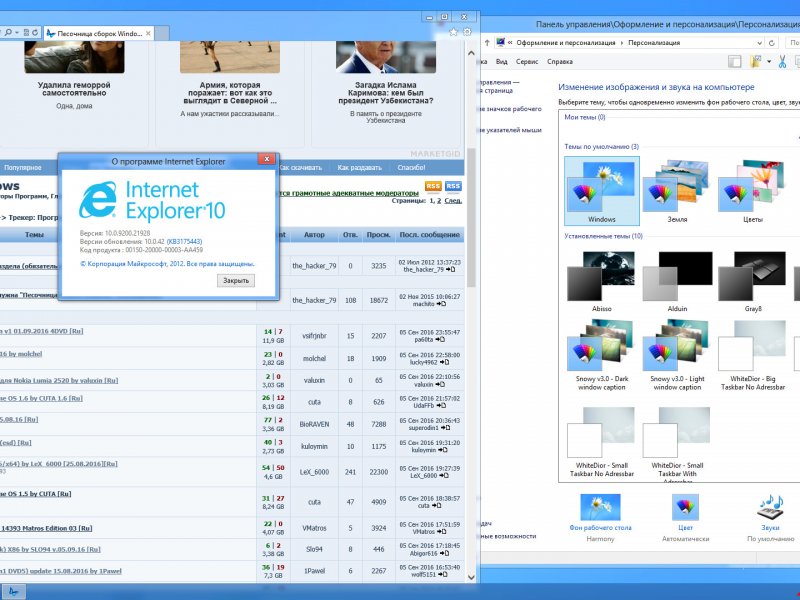Click the Microsoft copyright link in About dialog
The width and height of the screenshot is (800, 600).
pyautogui.click(x=167, y=264)
